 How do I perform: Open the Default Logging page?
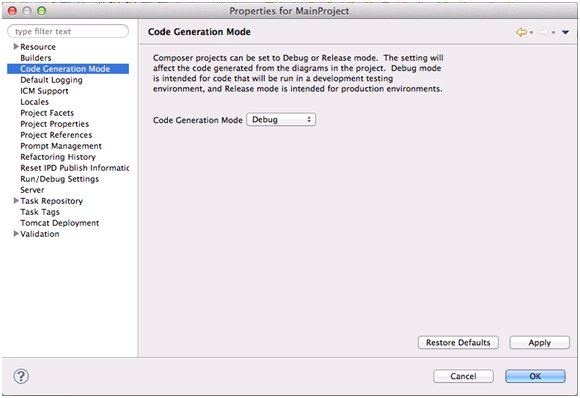click(x=51, y=80)
